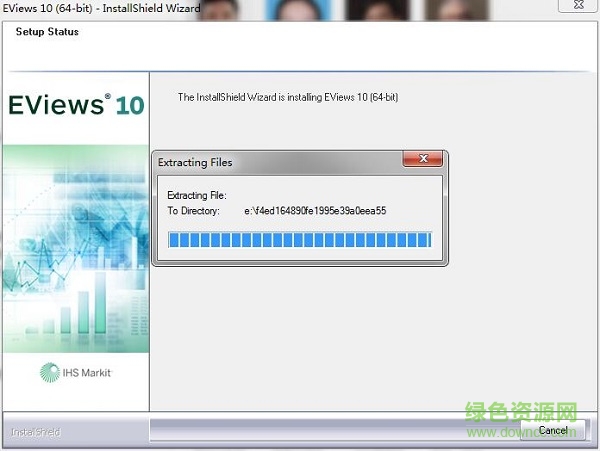Click the Cancel button in the installer
This screenshot has height=451, width=600.
553,430
